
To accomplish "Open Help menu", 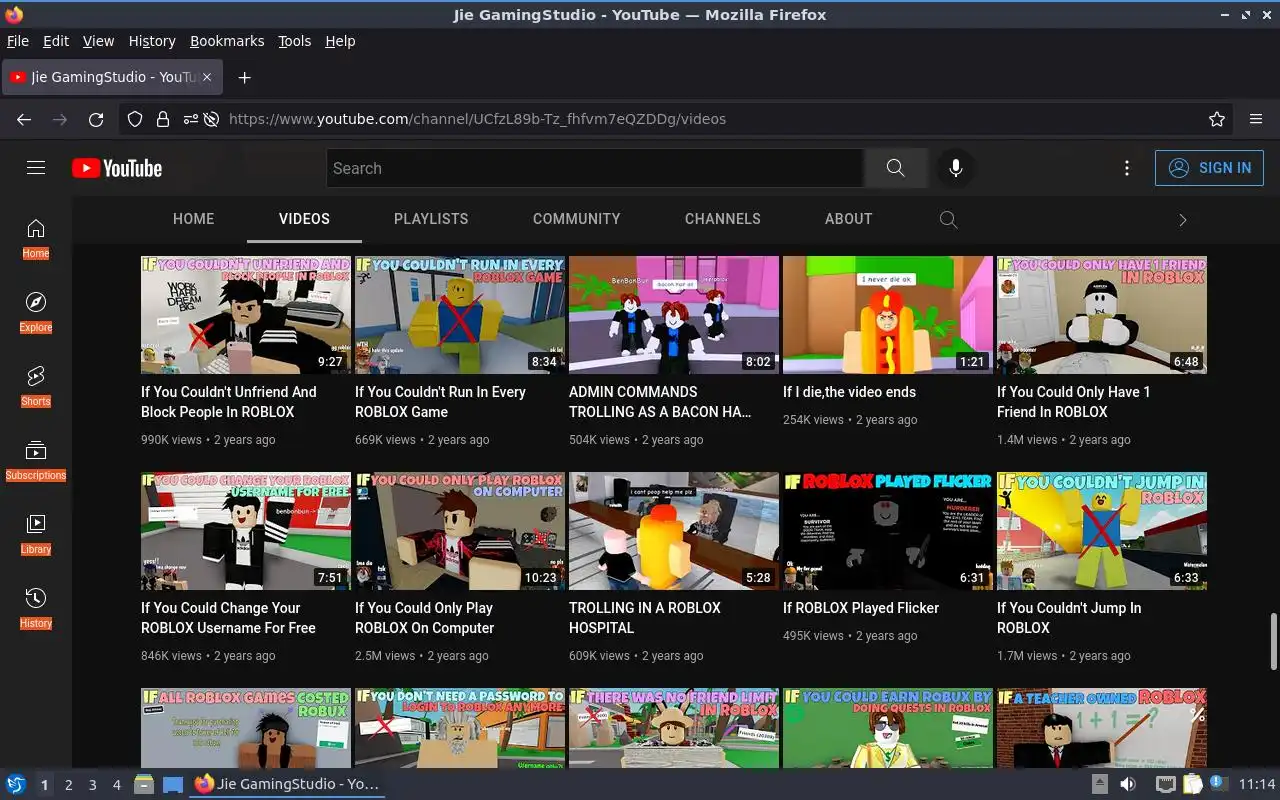I will click(x=340, y=41).
